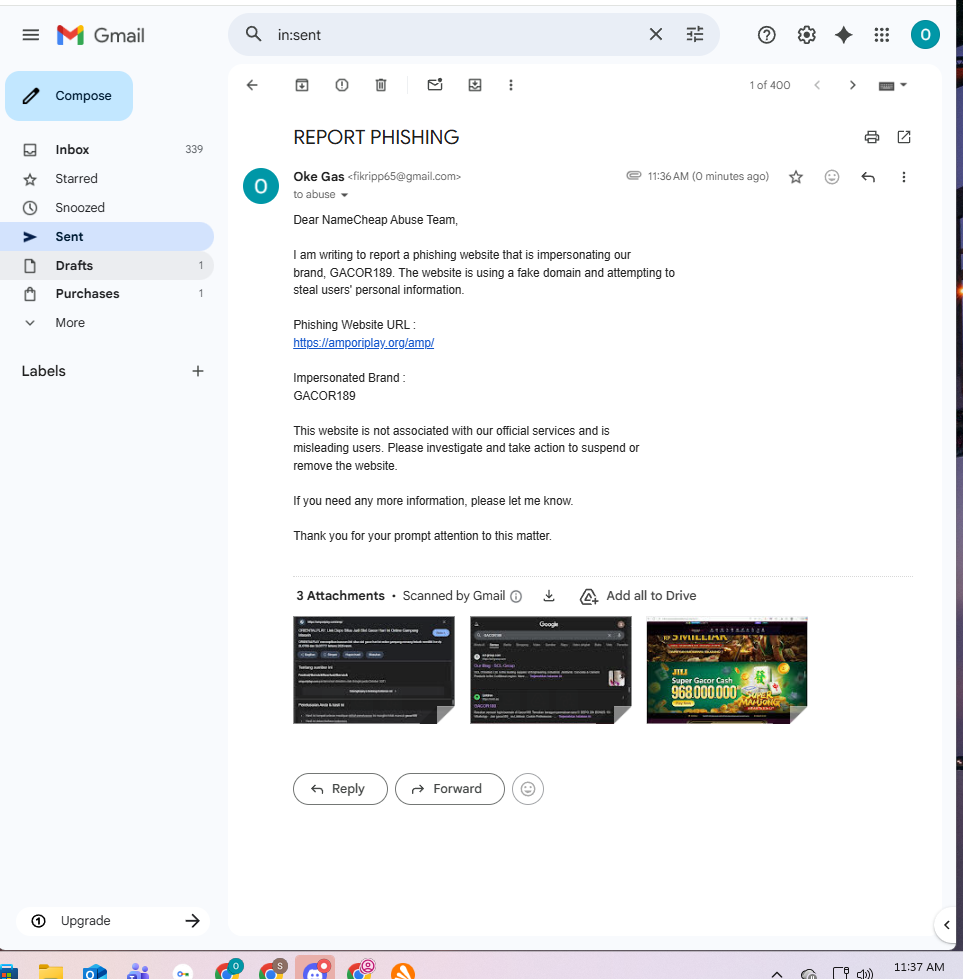Image resolution: width=963 pixels, height=979 pixels.
Task: Create a new label with plus icon
Action: tap(197, 371)
